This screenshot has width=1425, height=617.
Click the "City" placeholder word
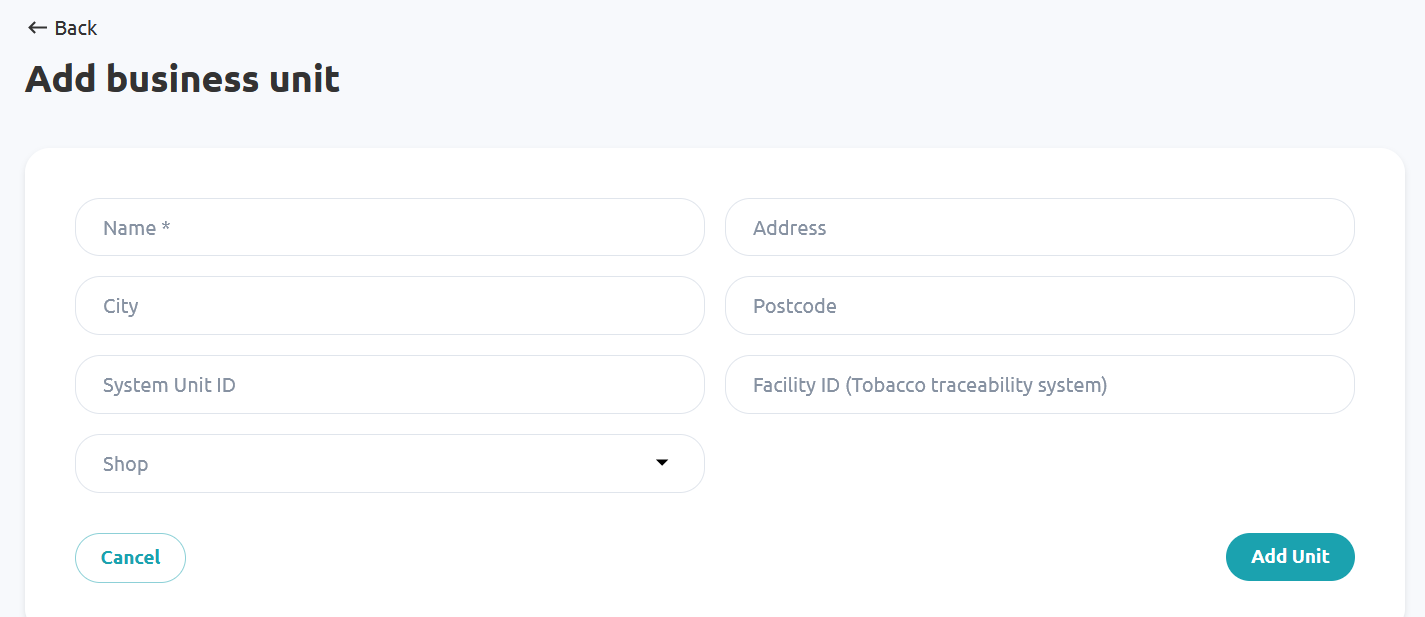point(121,306)
